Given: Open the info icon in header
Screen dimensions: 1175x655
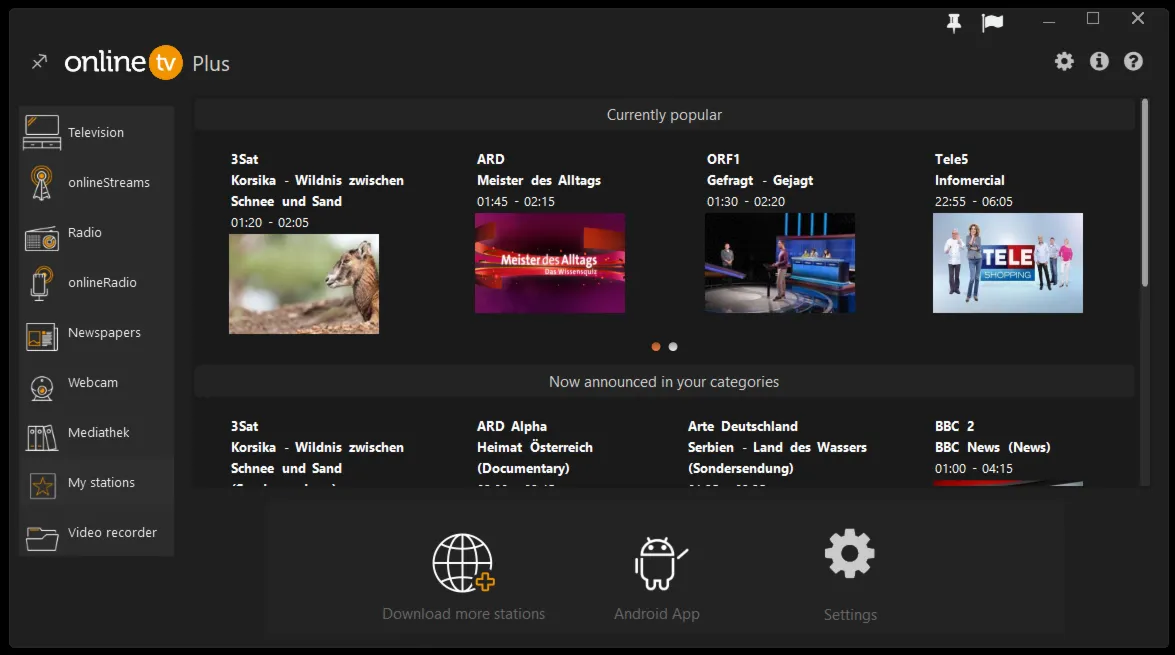Looking at the screenshot, I should 1099,61.
